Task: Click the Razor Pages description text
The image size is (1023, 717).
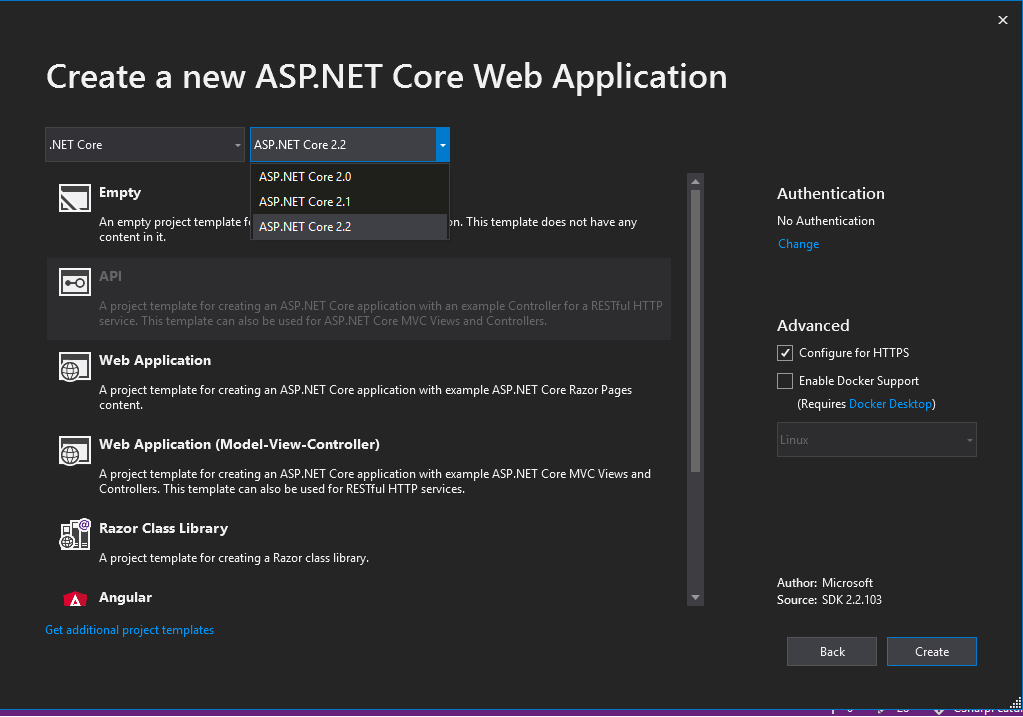Action: pyautogui.click(x=366, y=397)
